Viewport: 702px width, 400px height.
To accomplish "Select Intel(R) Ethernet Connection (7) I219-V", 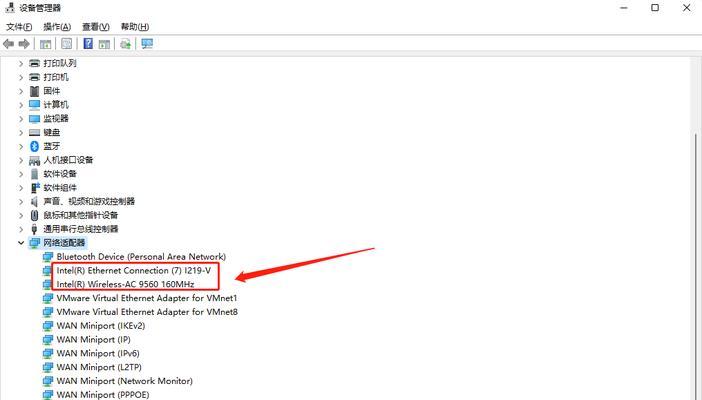I will pyautogui.click(x=133, y=271).
